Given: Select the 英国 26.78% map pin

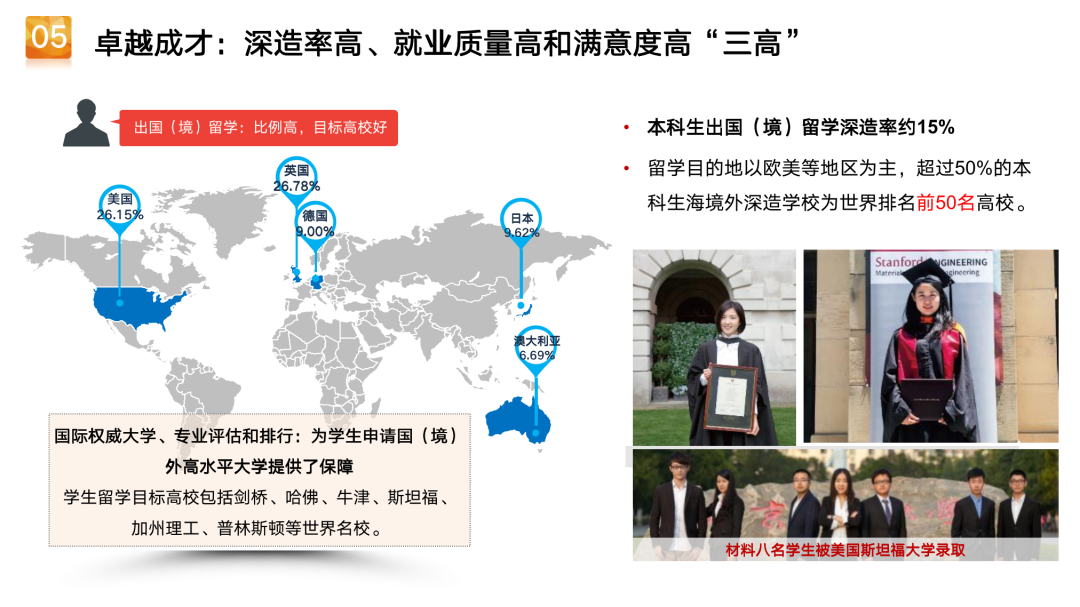Looking at the screenshot, I should (295, 178).
